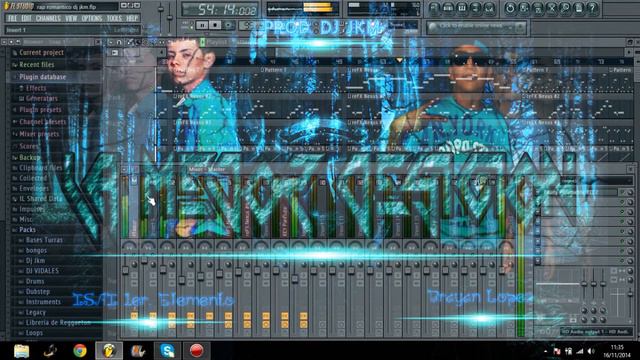
Task: Open the Dj Jkm pack folder
Action: tap(36, 261)
